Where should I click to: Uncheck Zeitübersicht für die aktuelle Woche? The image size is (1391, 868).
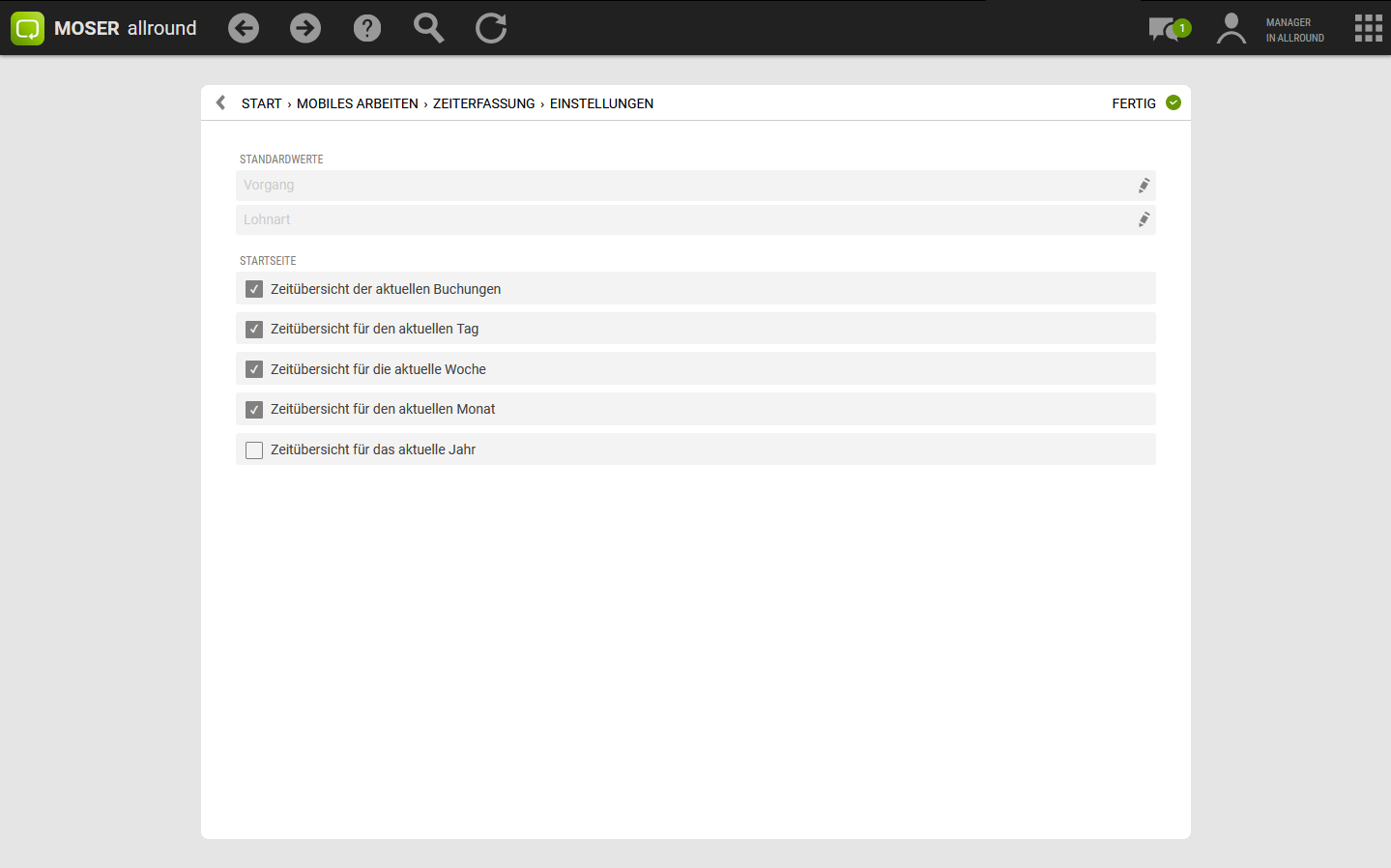(254, 369)
